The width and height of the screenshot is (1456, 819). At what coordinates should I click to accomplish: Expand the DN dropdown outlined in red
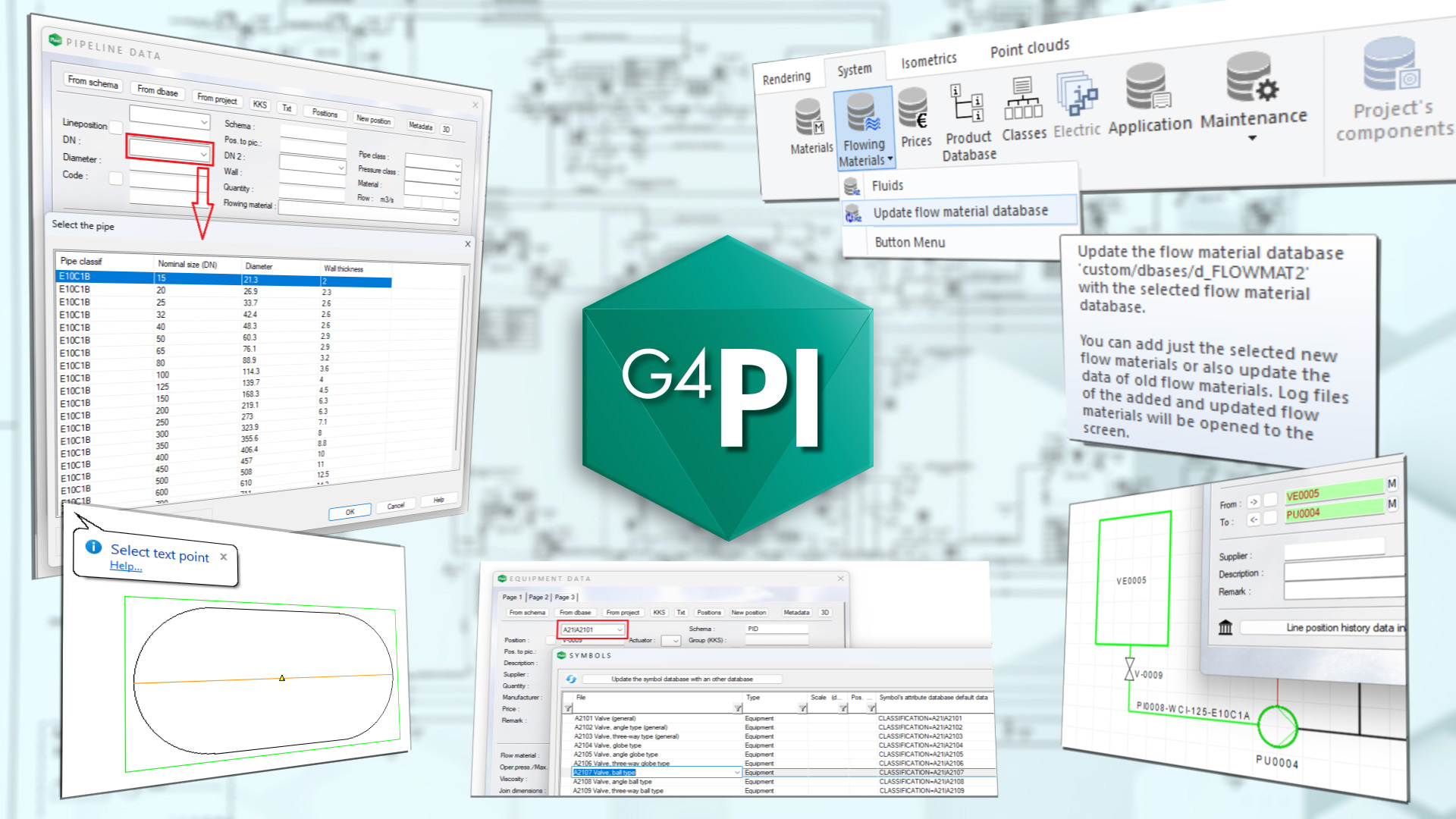click(x=203, y=154)
